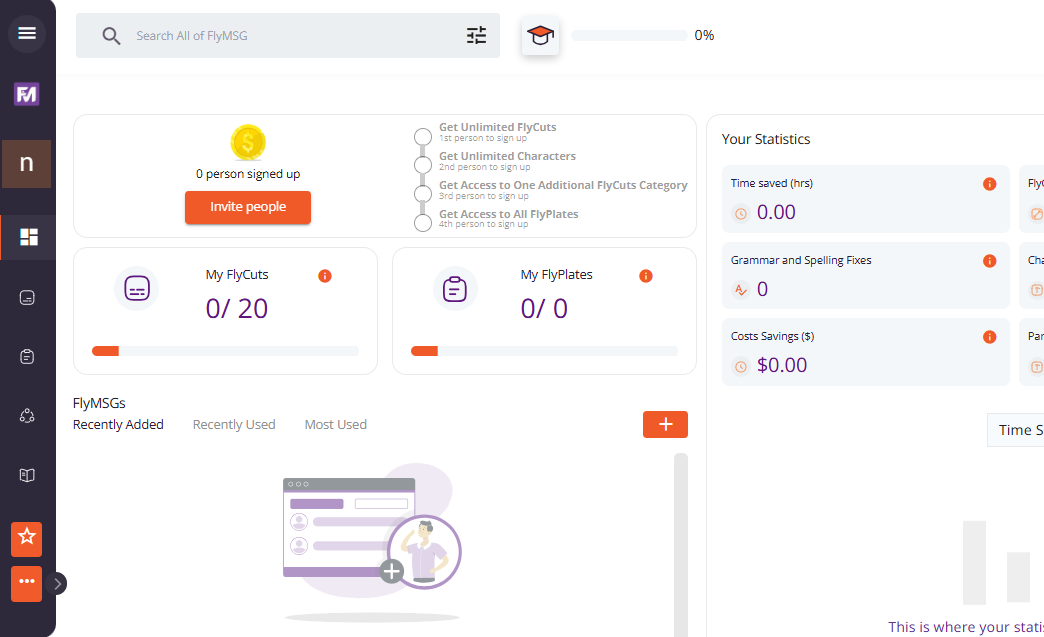Click the graduation cap training icon

(x=540, y=35)
